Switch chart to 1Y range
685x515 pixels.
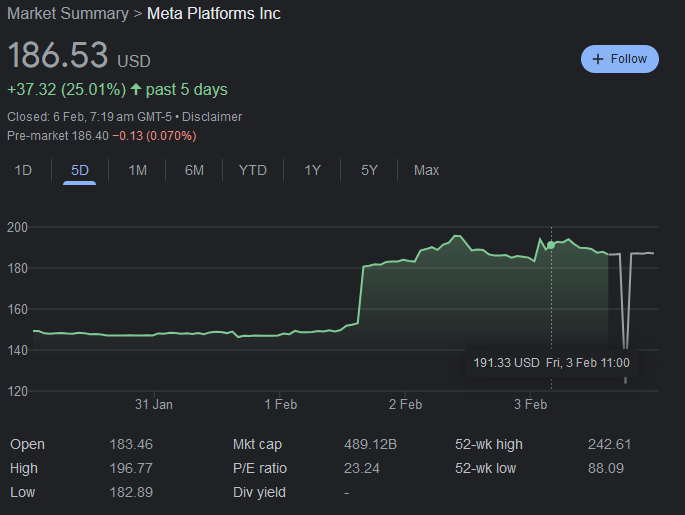(x=312, y=170)
